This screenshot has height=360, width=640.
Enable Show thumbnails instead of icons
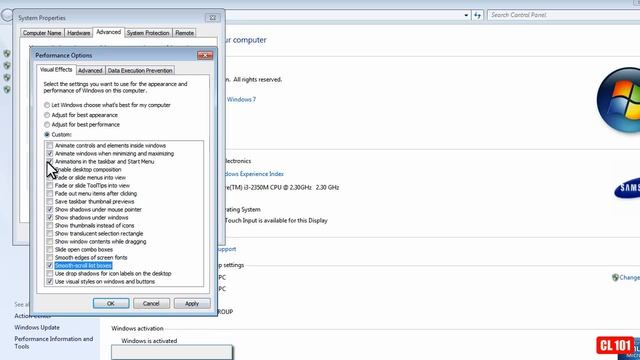click(50, 225)
